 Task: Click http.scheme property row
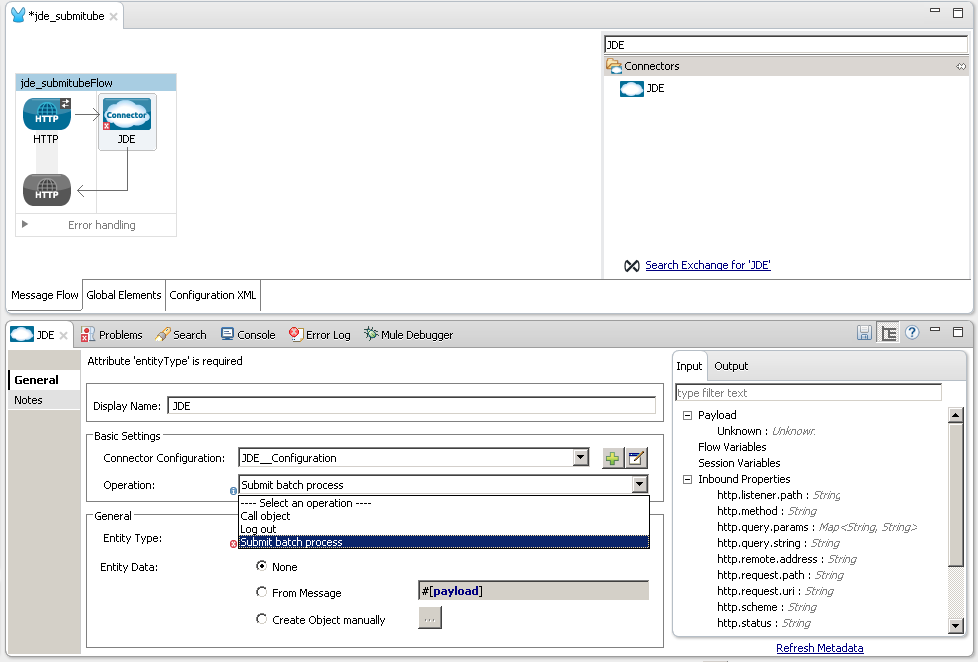tap(767, 608)
